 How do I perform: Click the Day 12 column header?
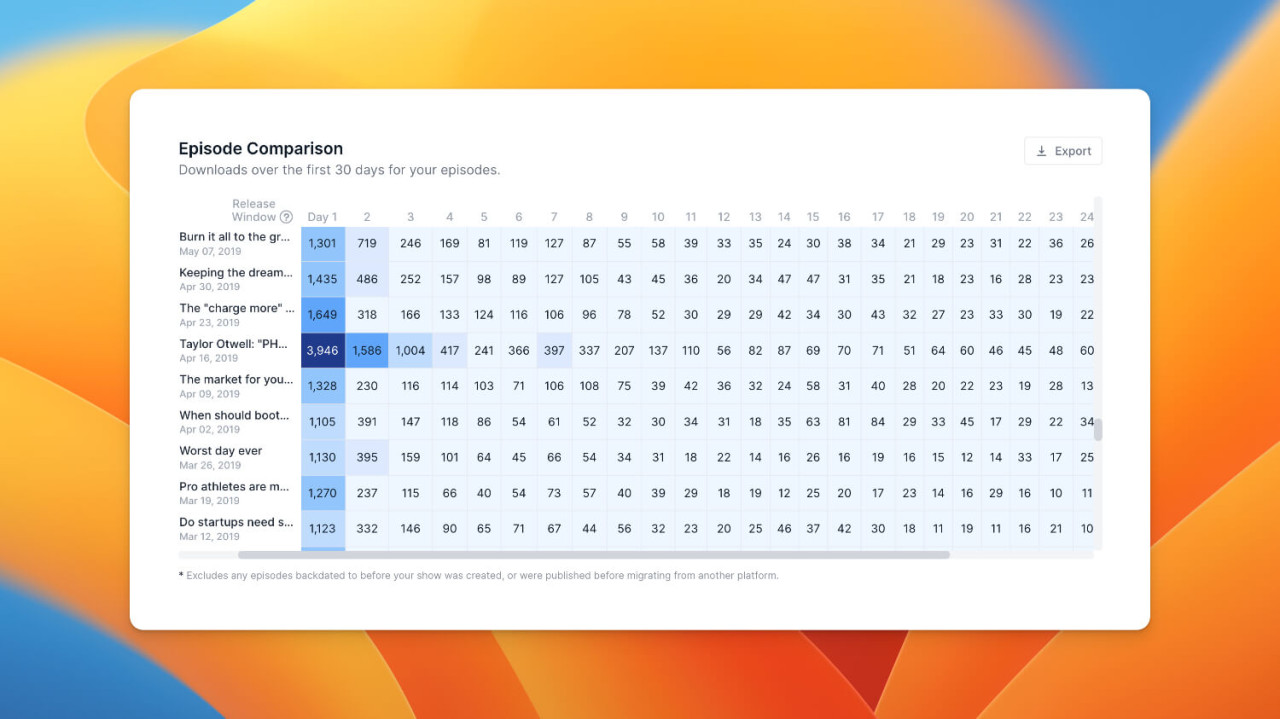723,216
